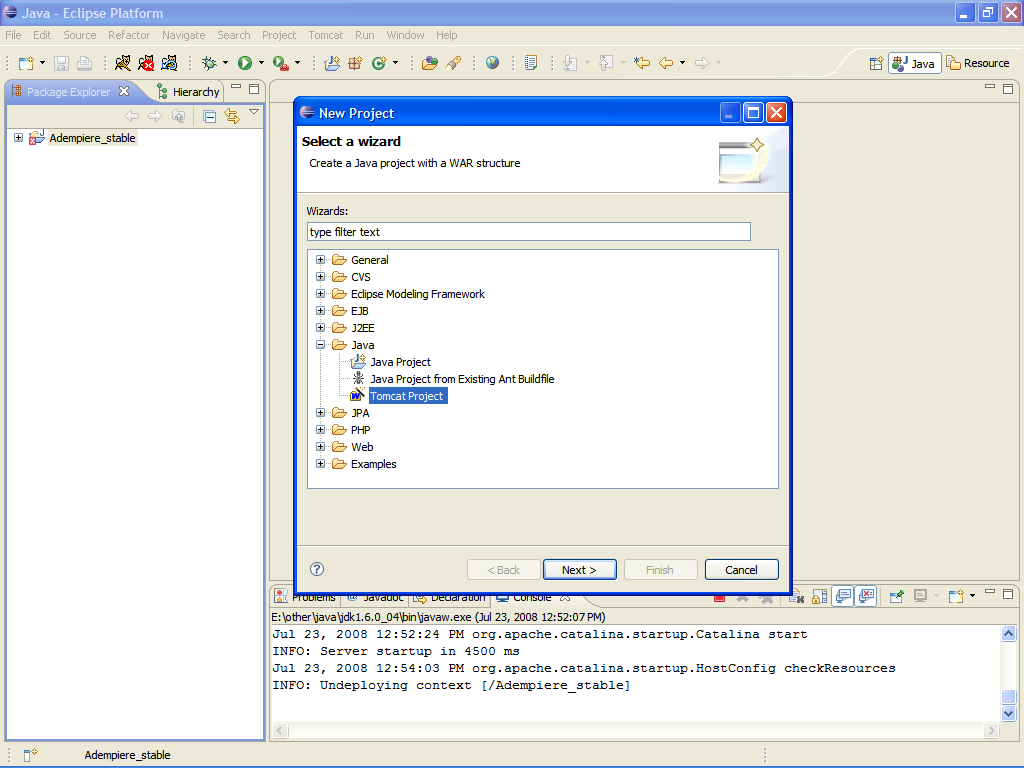Click the console scroll down arrow
The width and height of the screenshot is (1024, 768).
(1008, 713)
